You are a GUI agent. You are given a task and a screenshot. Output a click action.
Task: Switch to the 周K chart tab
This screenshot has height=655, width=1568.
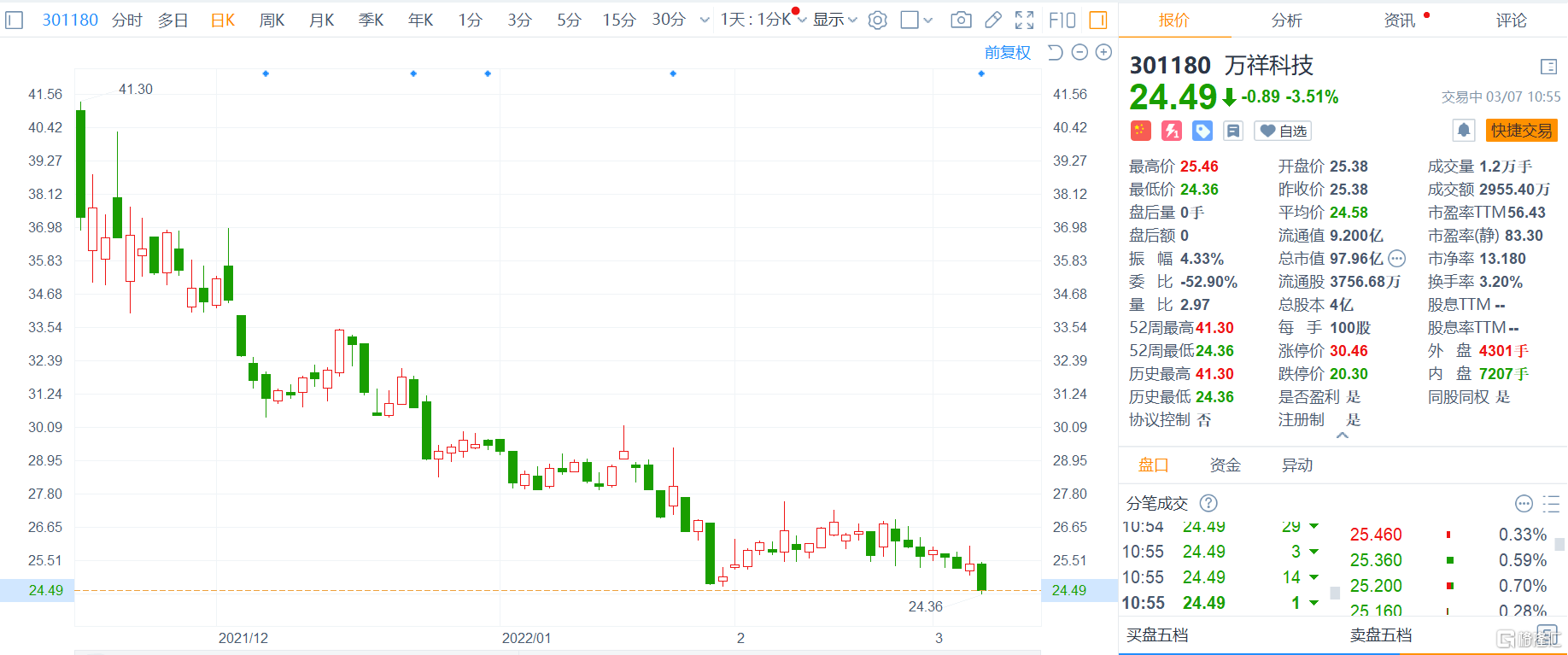coord(272,20)
